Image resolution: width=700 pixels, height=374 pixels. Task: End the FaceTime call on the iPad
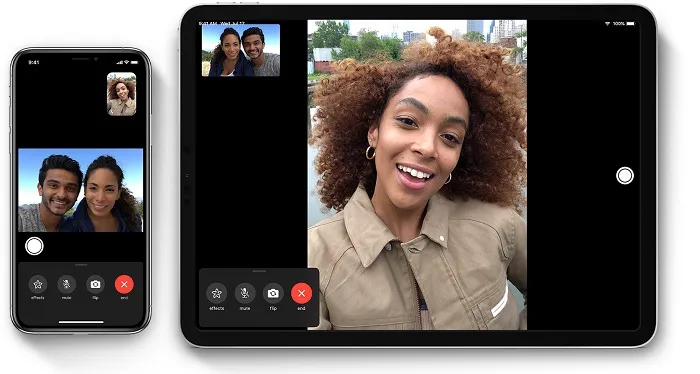pos(301,293)
